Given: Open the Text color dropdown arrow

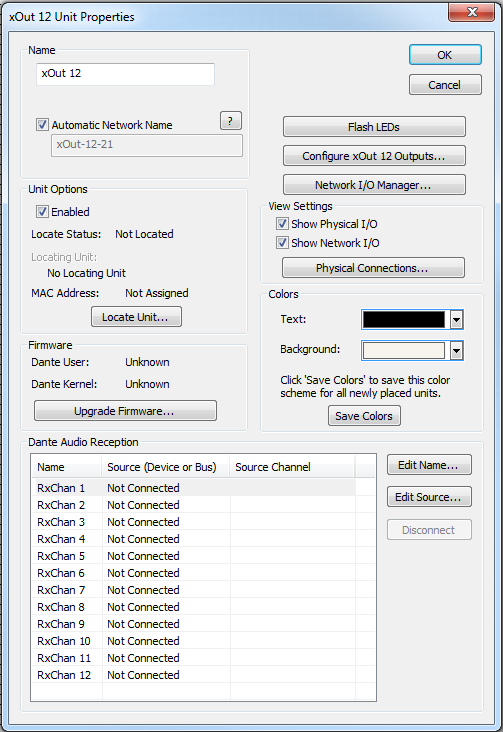Looking at the screenshot, I should click(457, 320).
